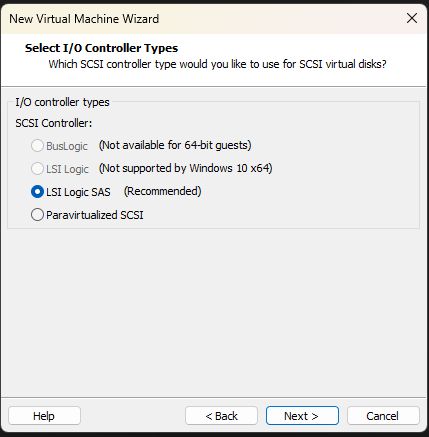Click the BusLogic label text
This screenshot has width=429, height=437.
click(67, 146)
